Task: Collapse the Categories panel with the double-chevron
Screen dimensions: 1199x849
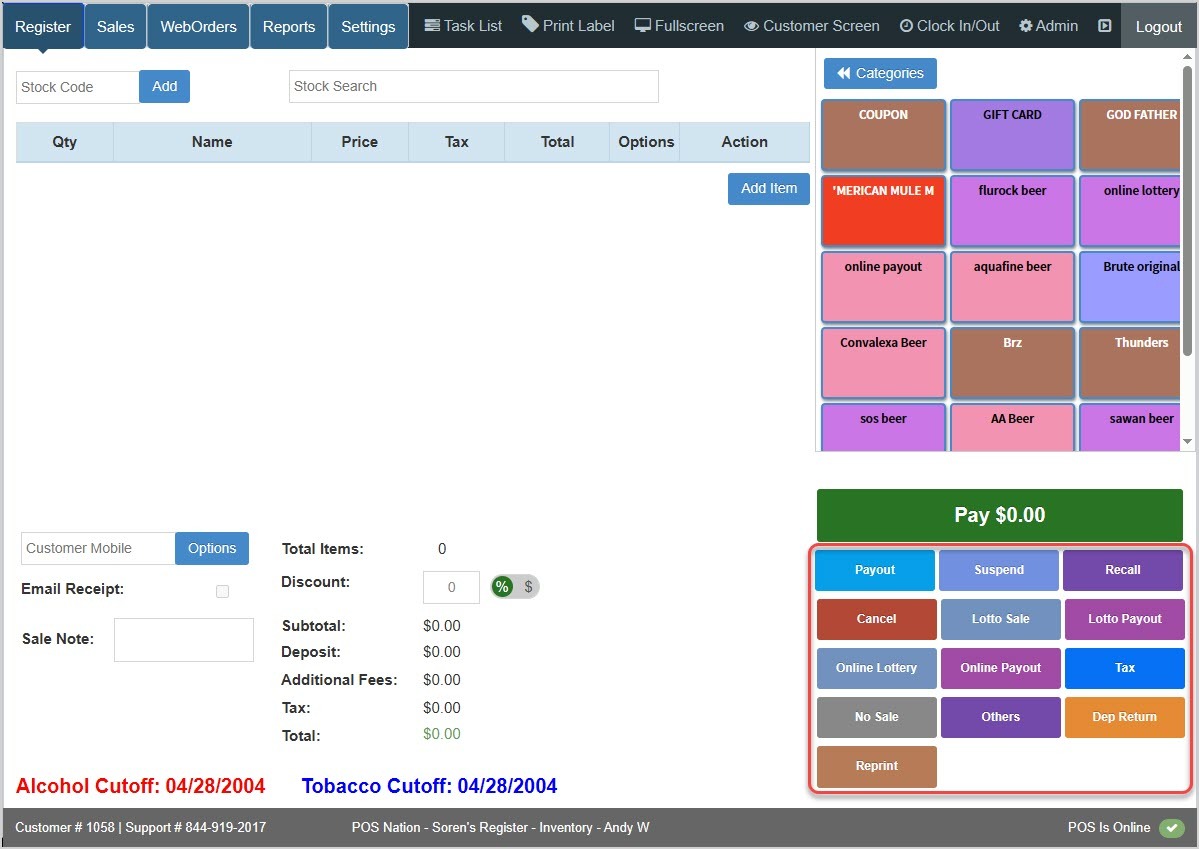Action: 844,73
